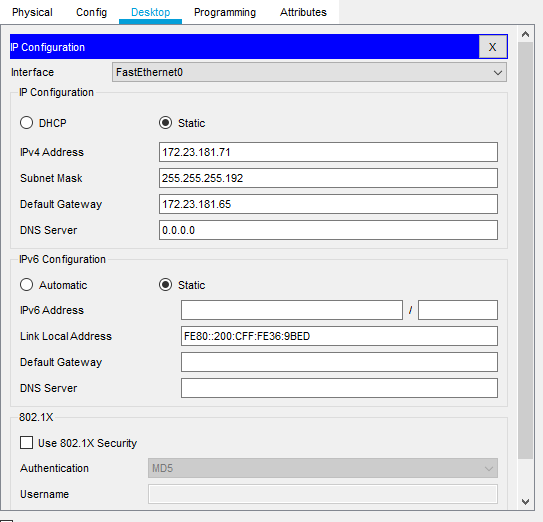Click the 'Authentication' label
This screenshot has height=522, width=543.
click(x=54, y=468)
